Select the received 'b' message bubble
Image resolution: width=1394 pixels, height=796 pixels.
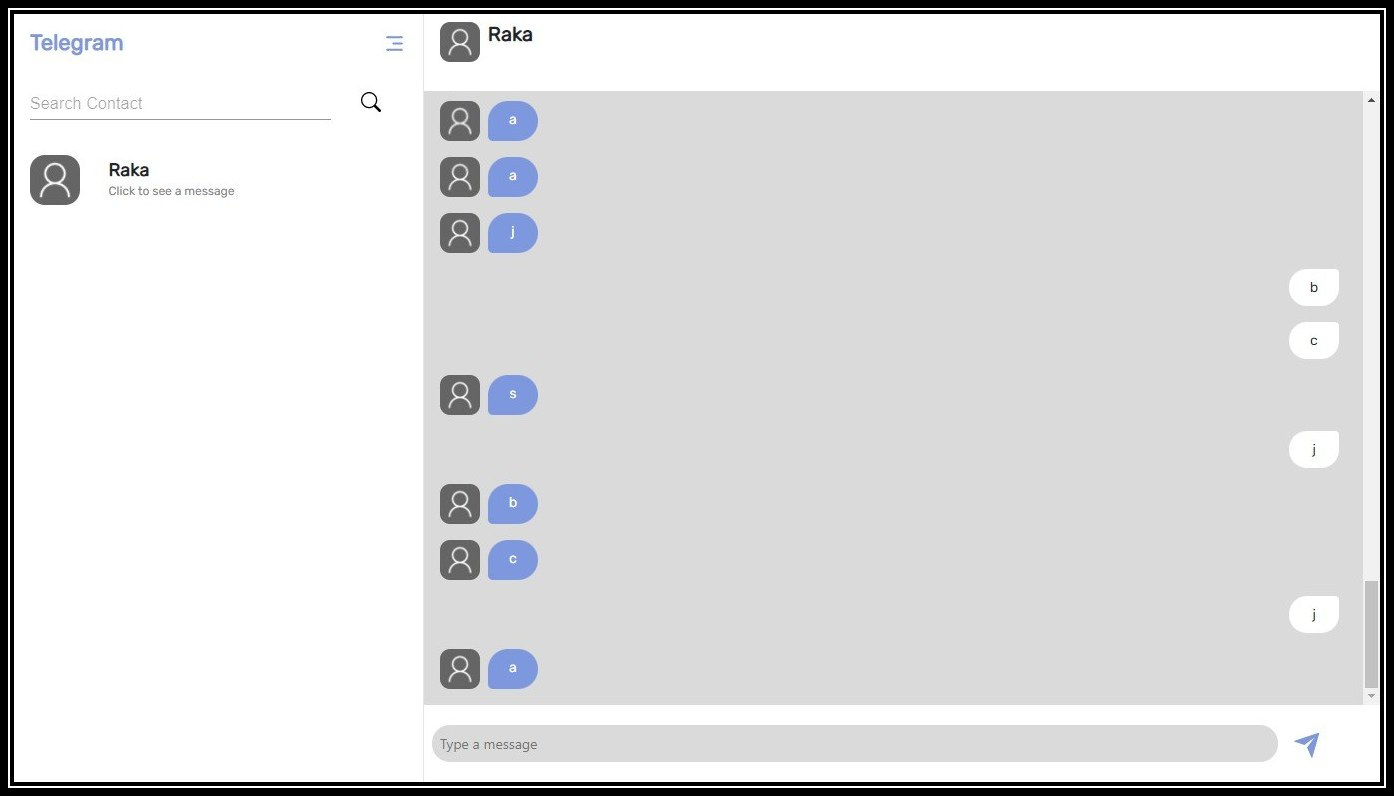click(x=513, y=504)
